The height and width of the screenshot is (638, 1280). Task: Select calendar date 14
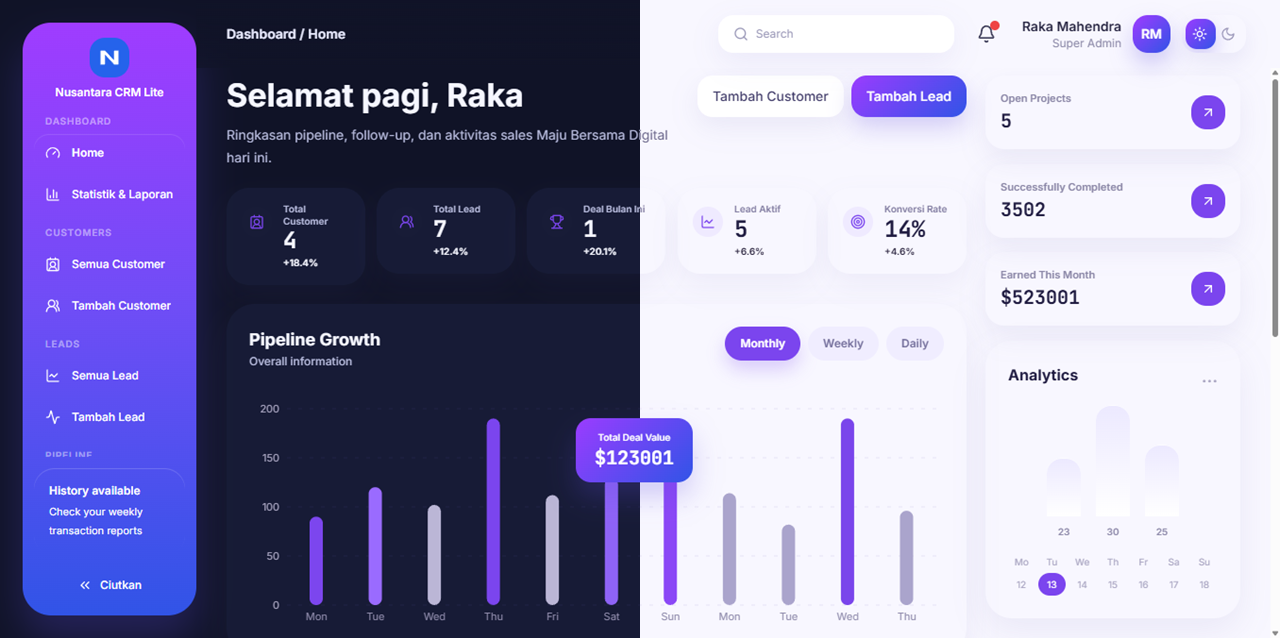click(x=1082, y=584)
